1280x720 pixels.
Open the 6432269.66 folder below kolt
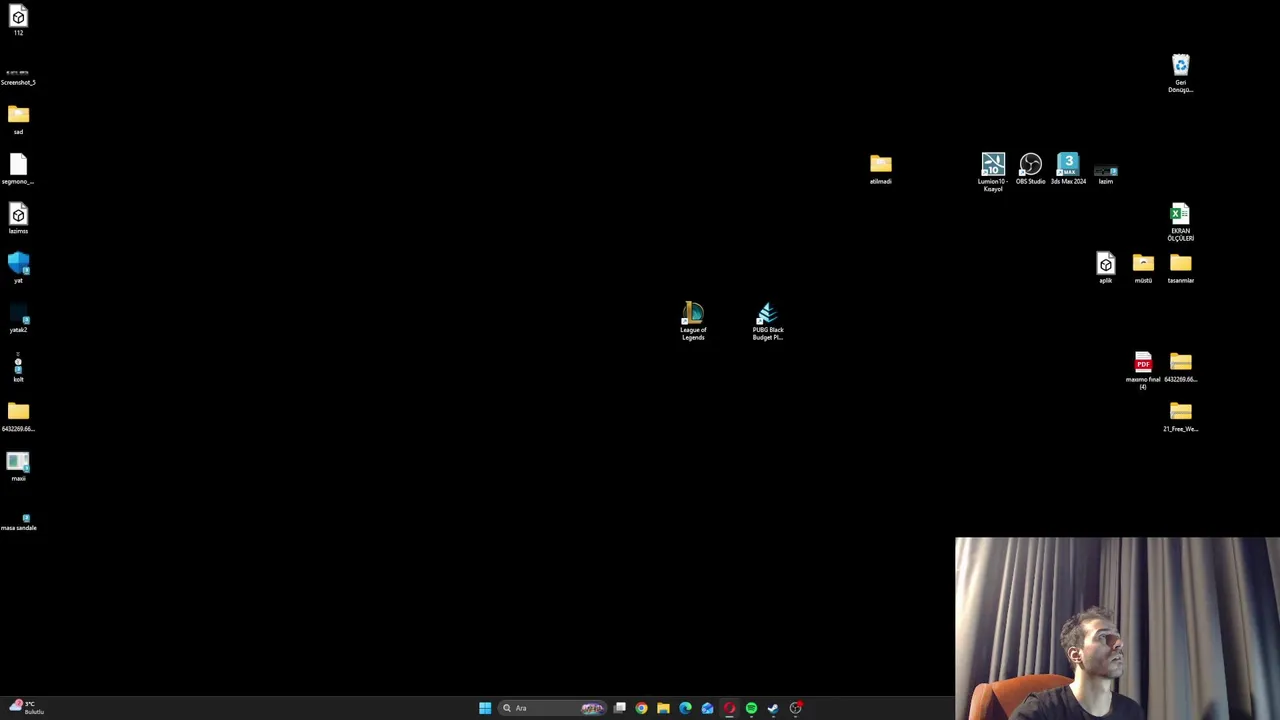point(18,417)
